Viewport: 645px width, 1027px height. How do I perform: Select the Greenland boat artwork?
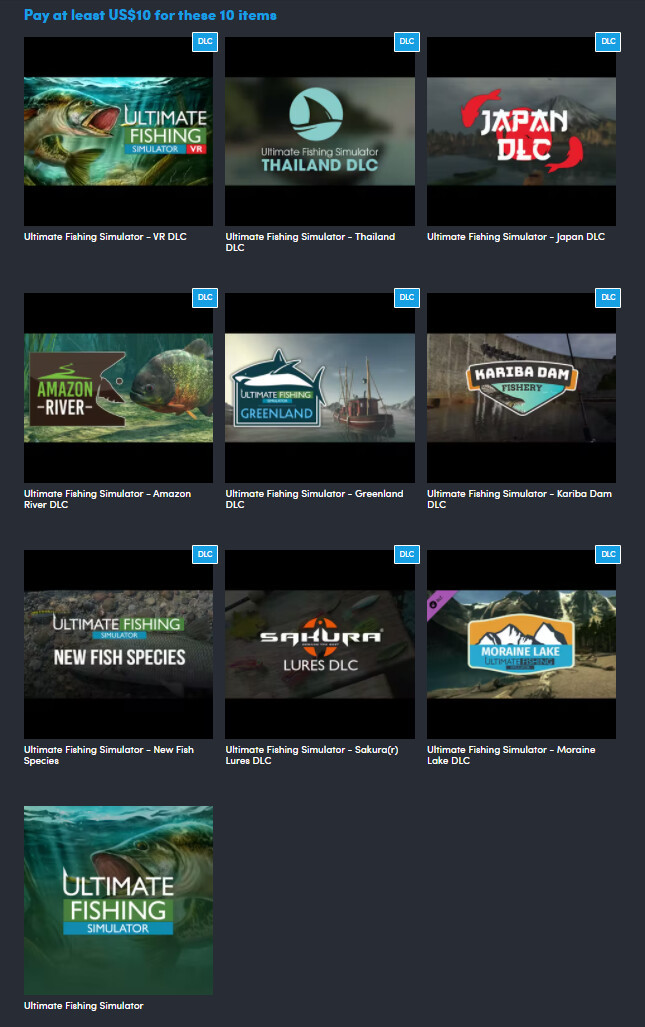320,388
